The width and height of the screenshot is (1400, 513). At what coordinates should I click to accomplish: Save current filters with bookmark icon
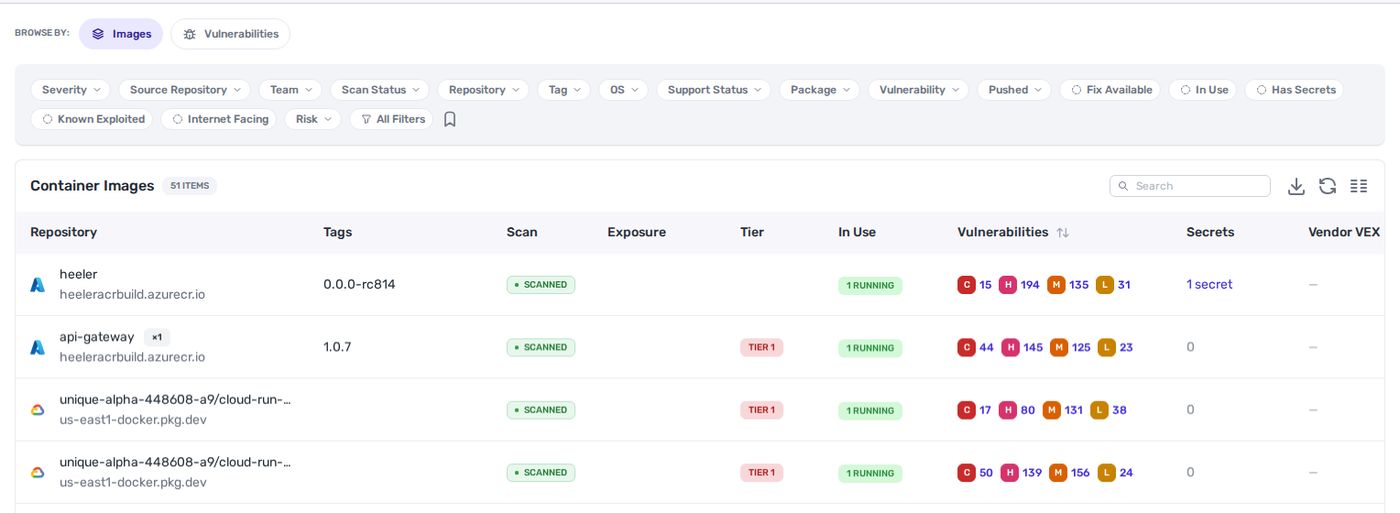click(450, 119)
